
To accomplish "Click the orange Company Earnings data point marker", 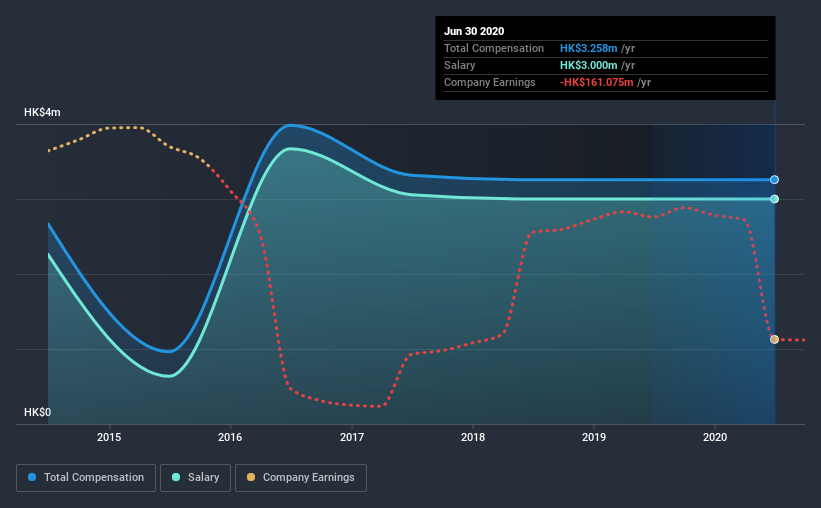I will coord(774,339).
